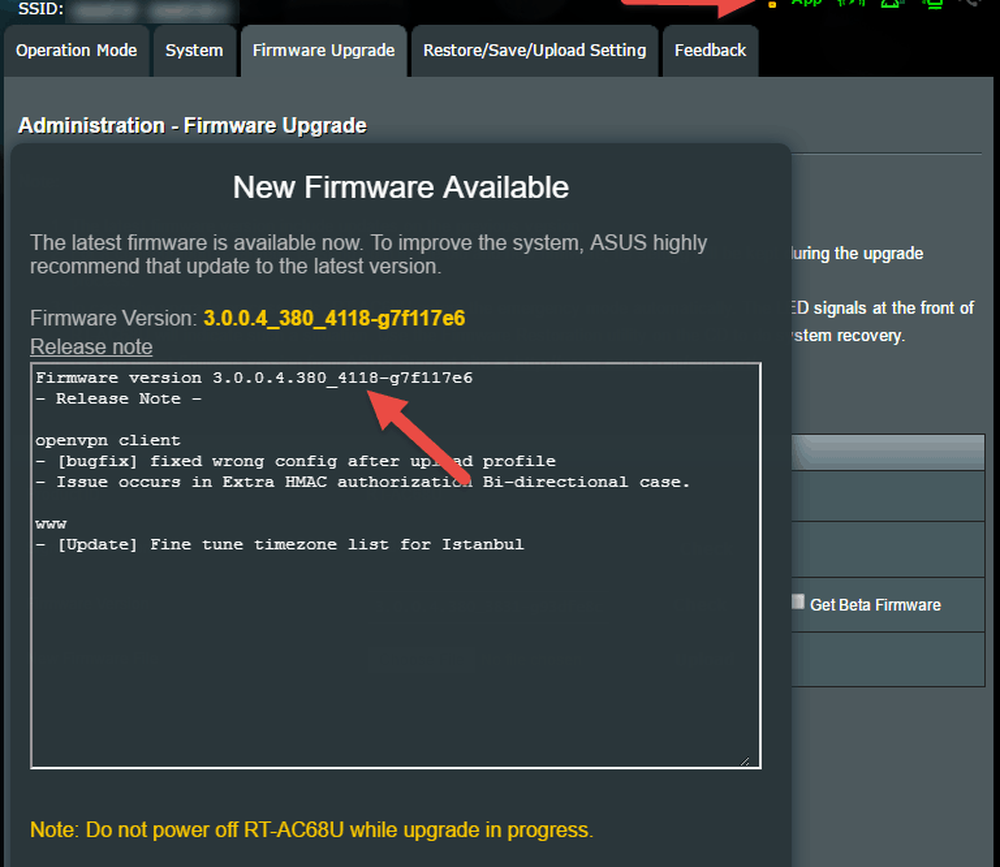Click the yellow firmware version number
This screenshot has height=867, width=1000.
pos(334,318)
